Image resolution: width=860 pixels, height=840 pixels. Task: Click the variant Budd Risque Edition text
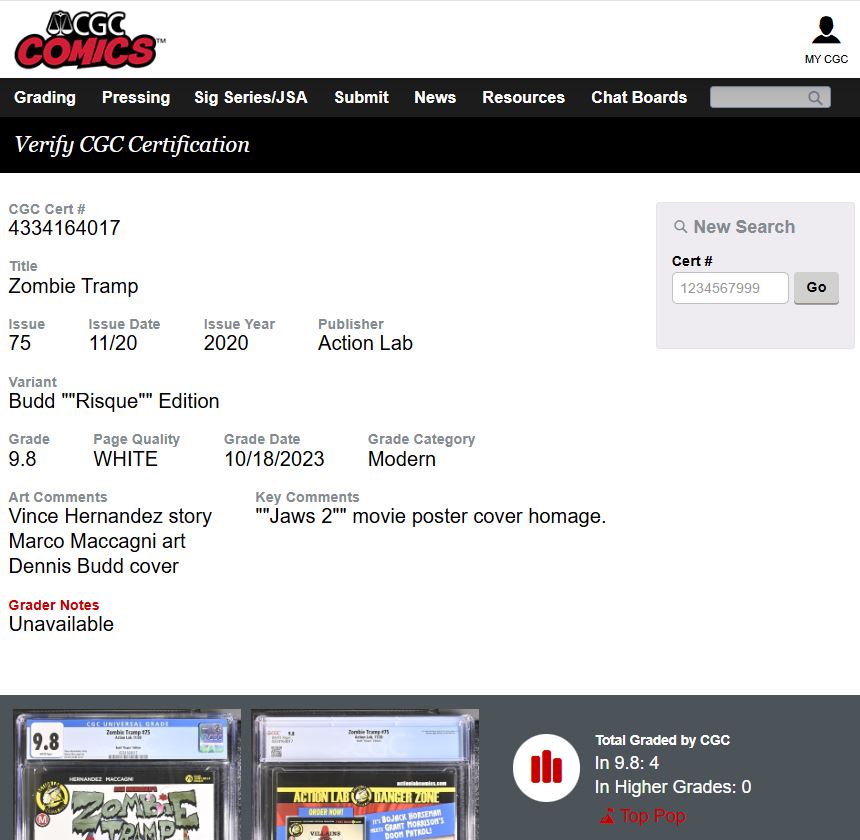point(114,401)
